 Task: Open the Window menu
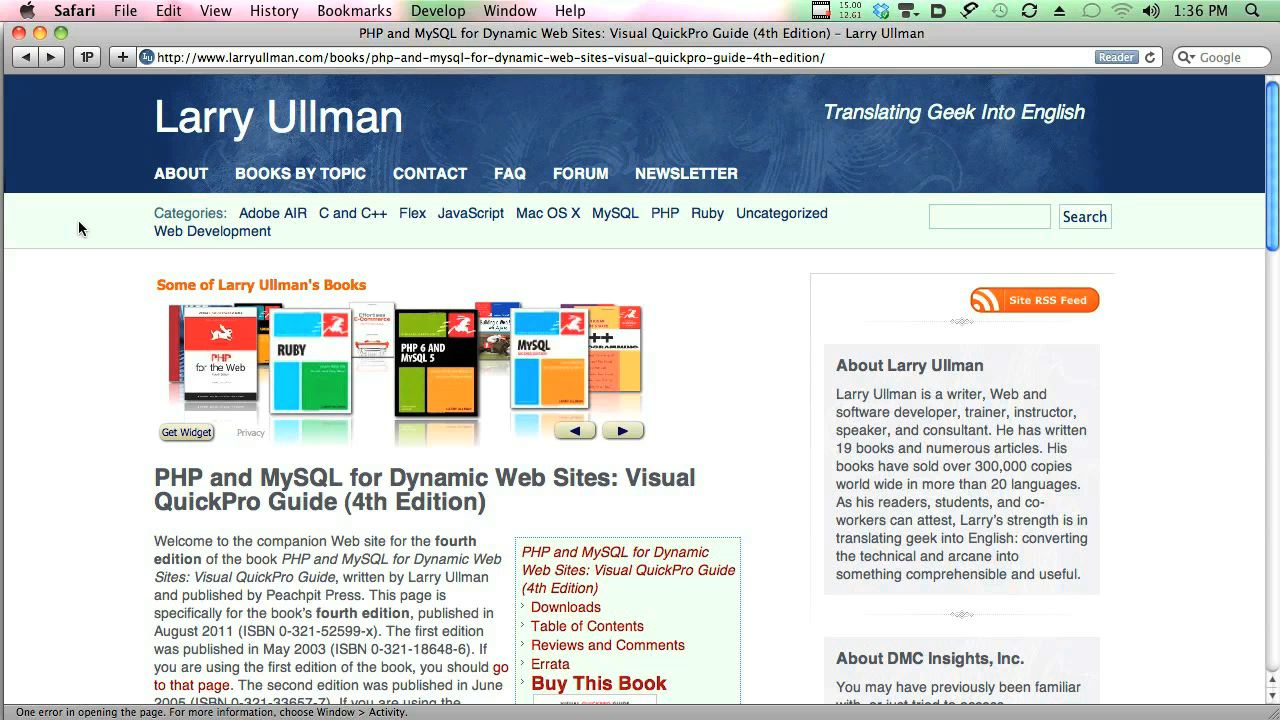(x=510, y=11)
